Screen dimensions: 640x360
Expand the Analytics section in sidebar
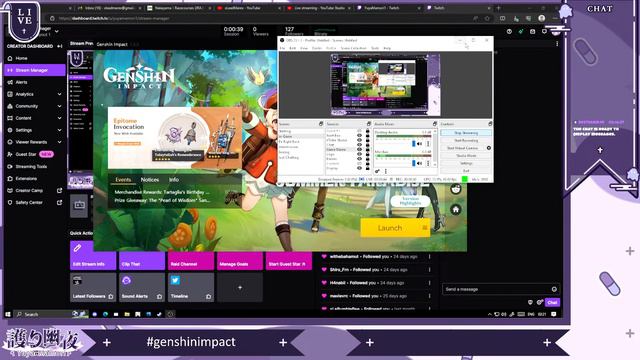pyautogui.click(x=60, y=94)
